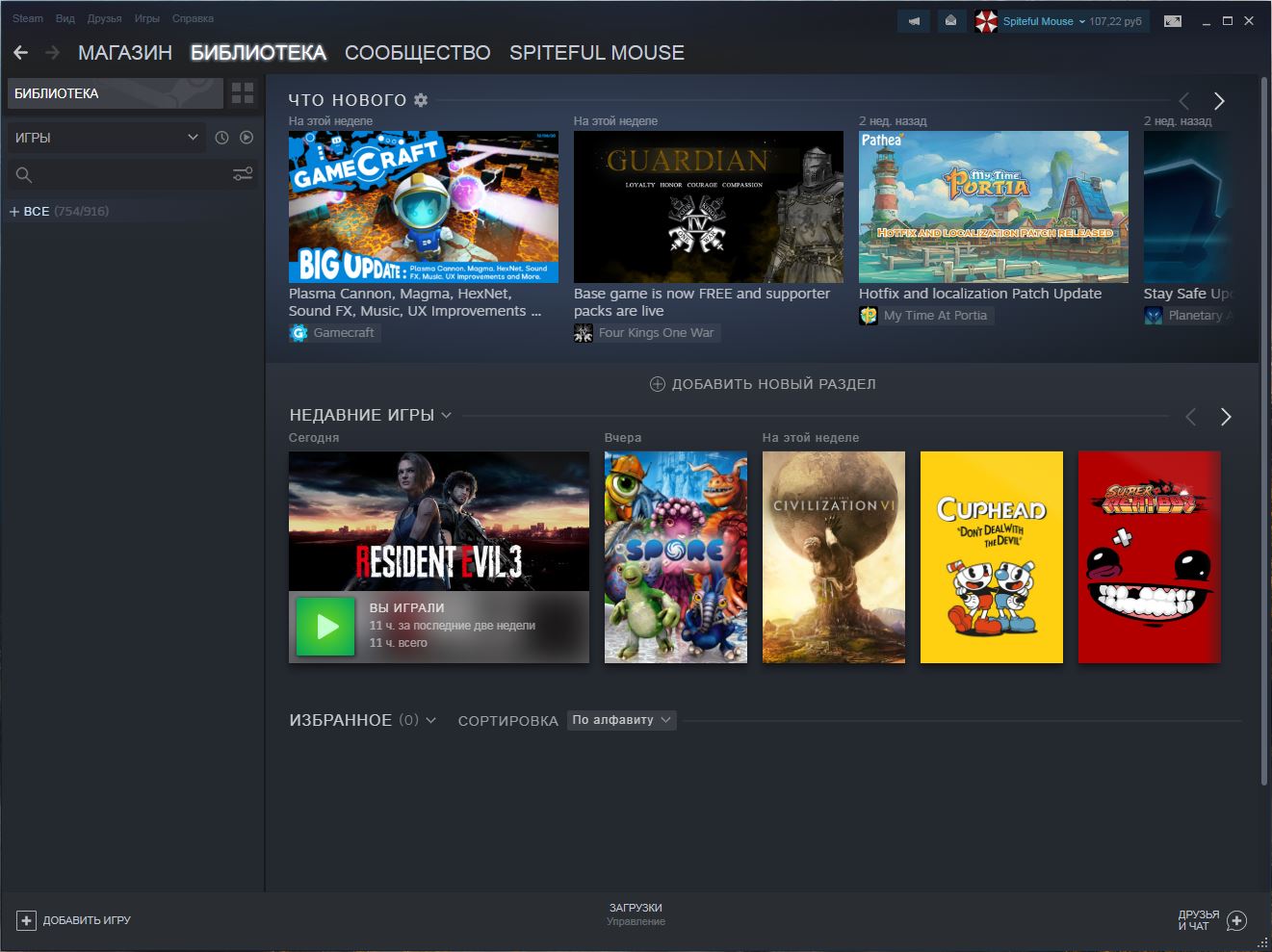Switch library to grid view
This screenshot has height=952, width=1272.
coord(243,93)
